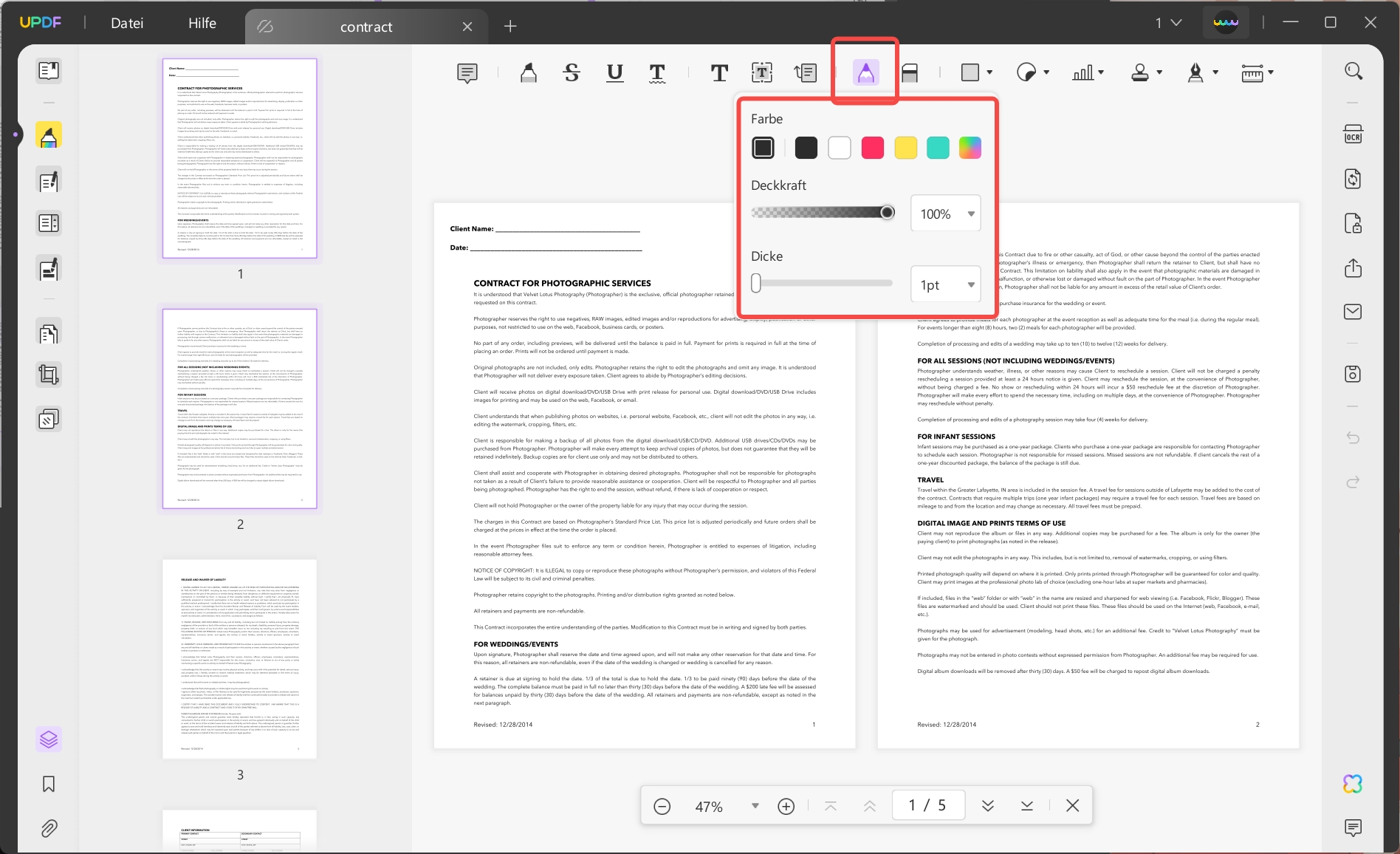Choose the yellow color swatch

click(x=905, y=148)
